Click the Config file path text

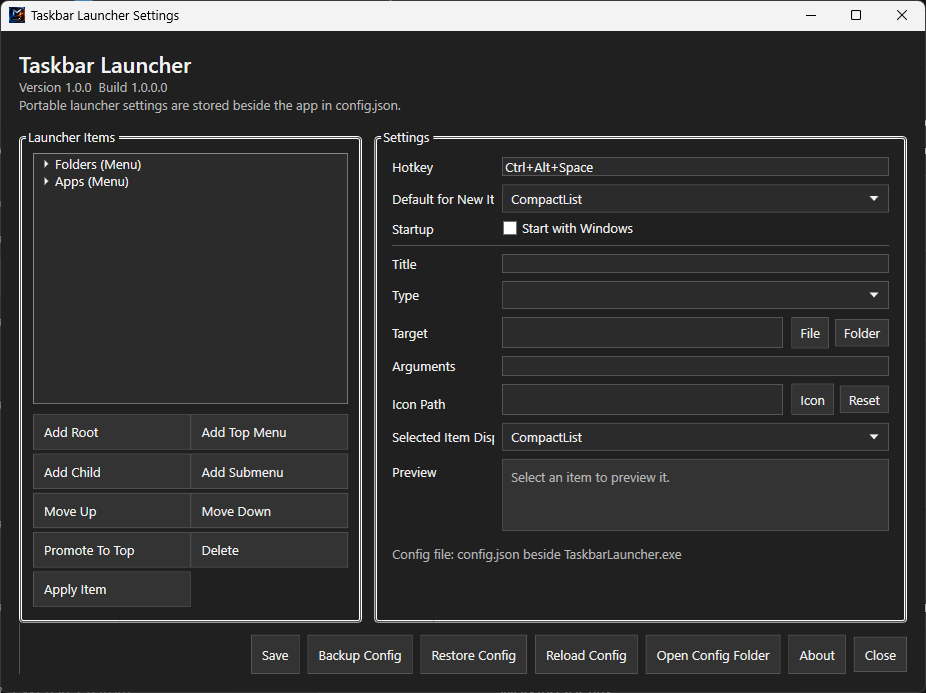(536, 554)
